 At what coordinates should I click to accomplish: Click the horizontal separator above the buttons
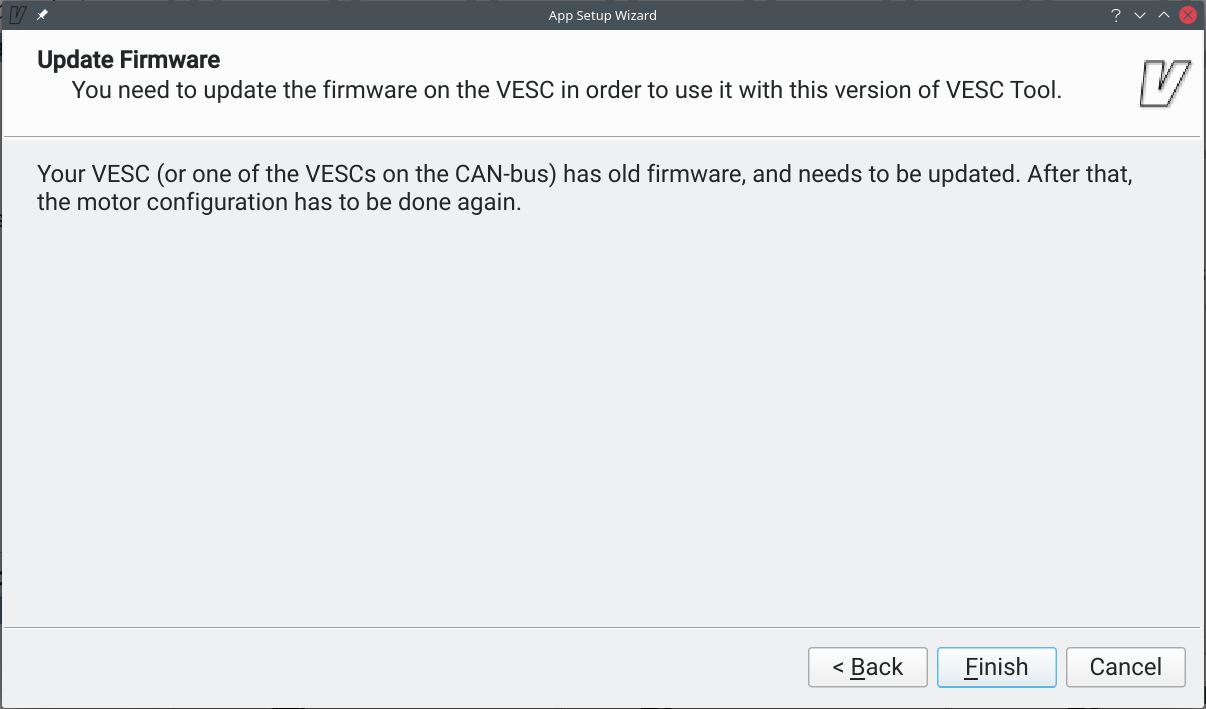(x=600, y=628)
